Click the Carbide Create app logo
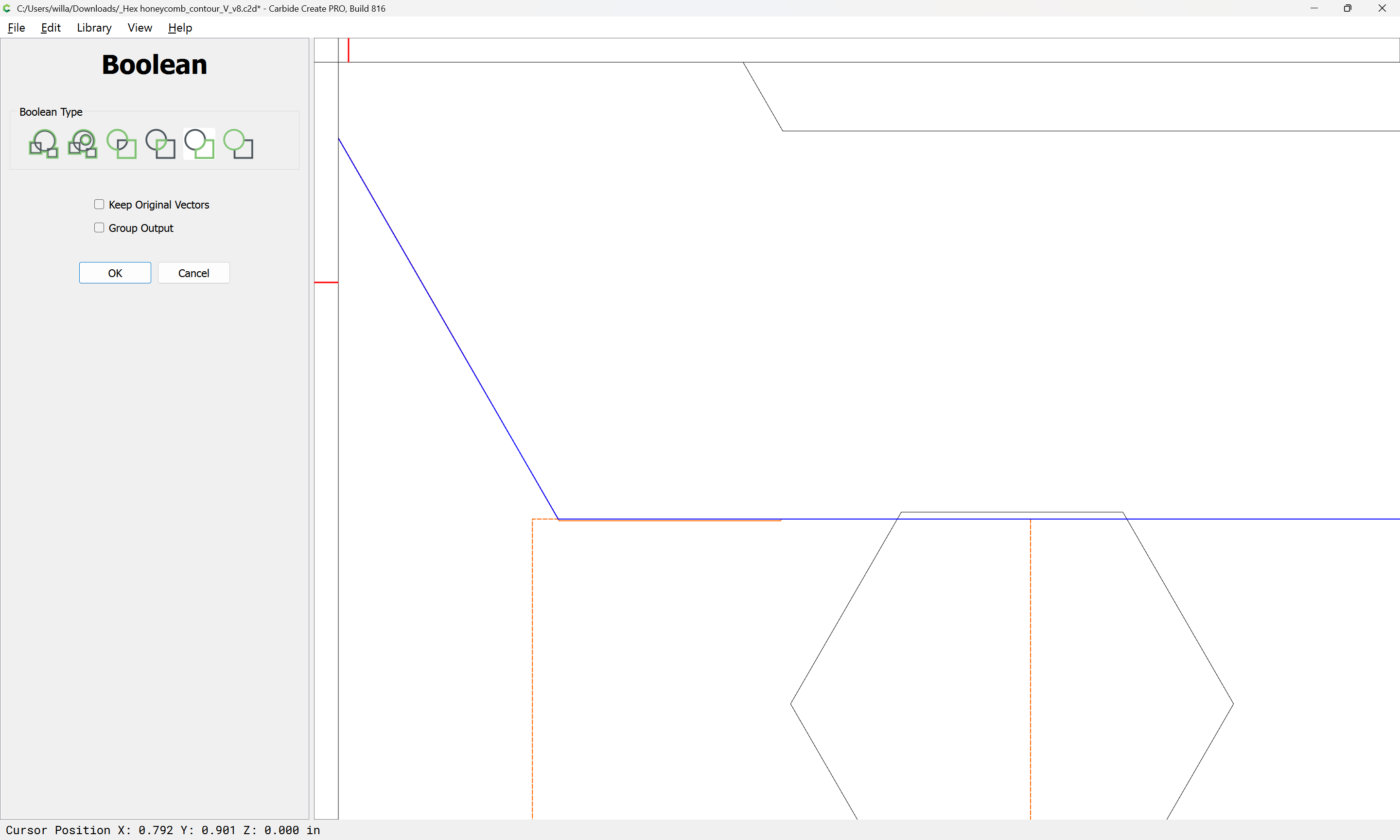This screenshot has height=840, width=1400. point(7,8)
